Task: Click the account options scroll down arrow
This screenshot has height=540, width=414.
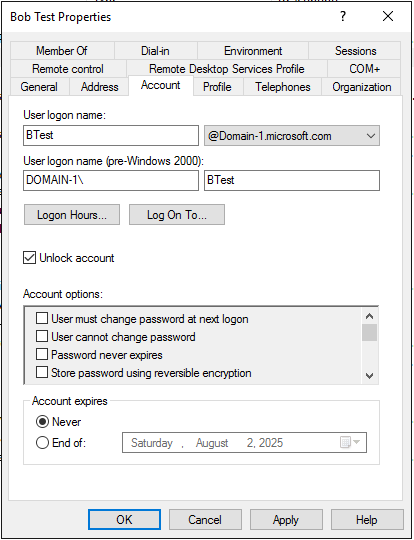Action: pyautogui.click(x=370, y=376)
